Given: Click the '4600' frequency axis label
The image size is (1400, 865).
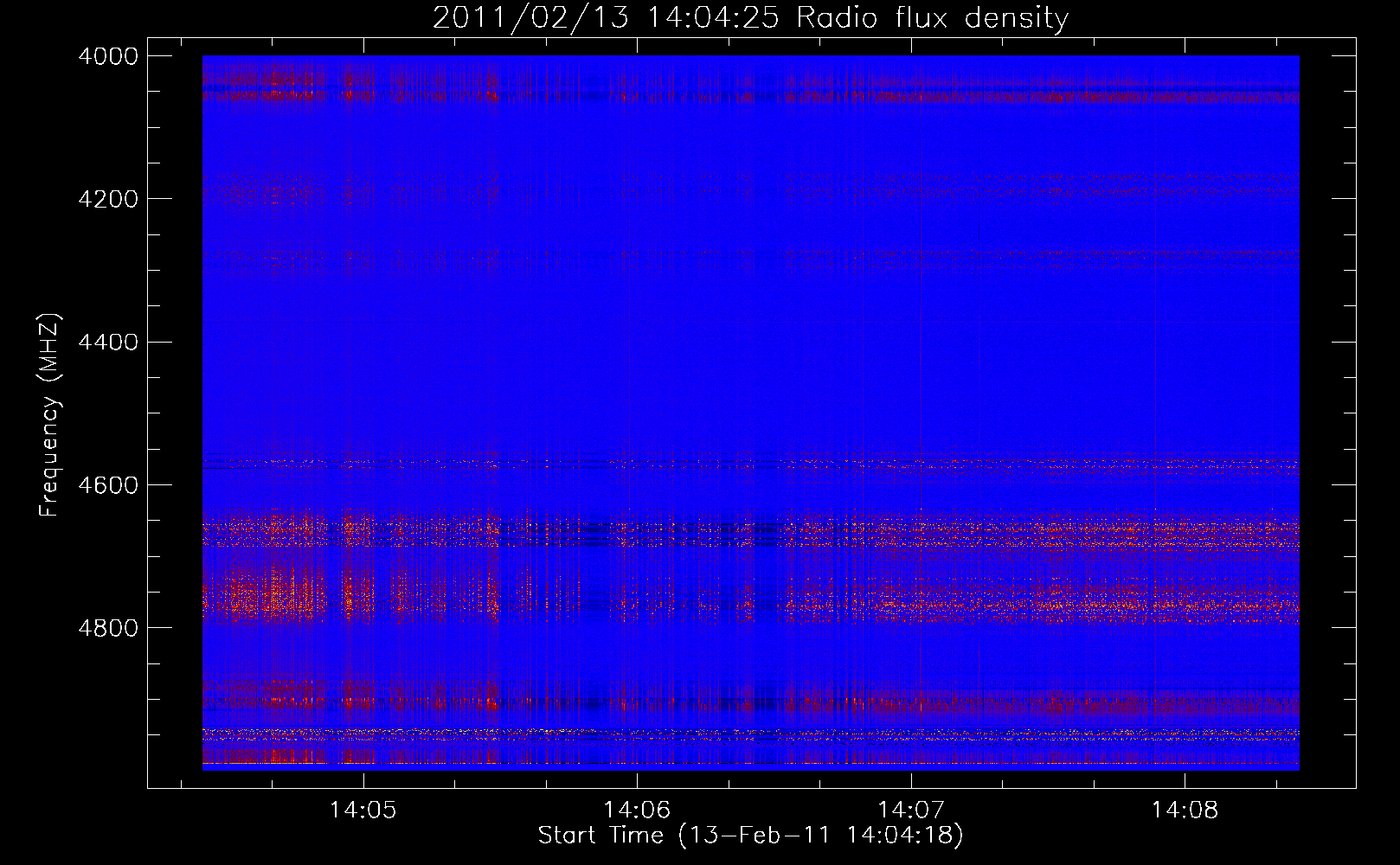Looking at the screenshot, I should tap(108, 485).
